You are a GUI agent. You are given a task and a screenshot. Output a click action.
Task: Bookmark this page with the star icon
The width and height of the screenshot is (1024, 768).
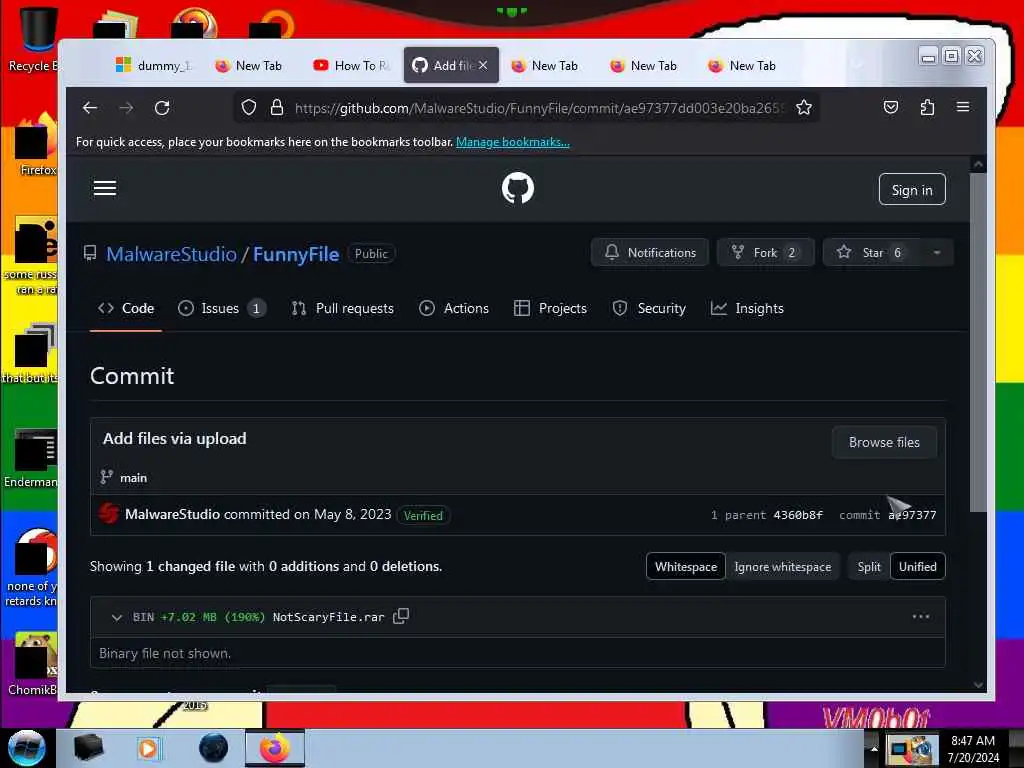coord(804,108)
